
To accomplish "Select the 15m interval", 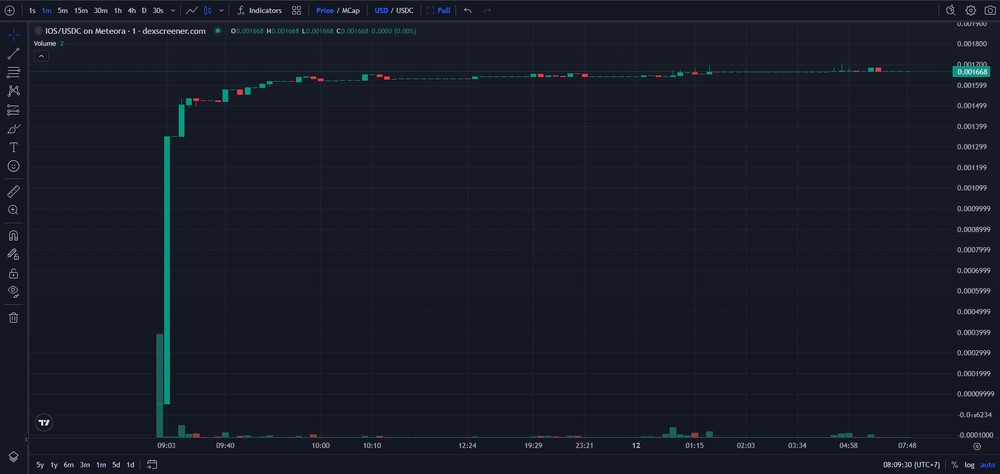I will pyautogui.click(x=80, y=11).
